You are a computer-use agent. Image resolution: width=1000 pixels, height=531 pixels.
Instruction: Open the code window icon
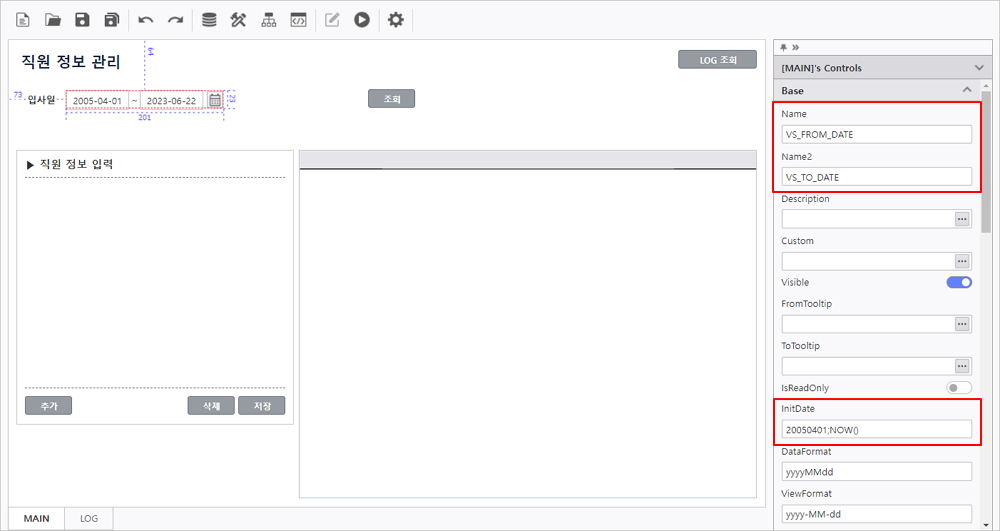pos(298,20)
